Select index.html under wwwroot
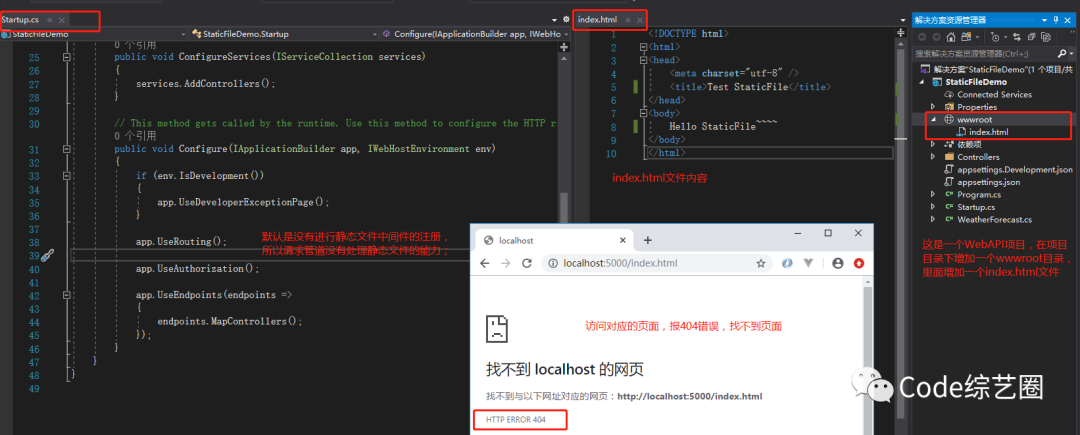Screen dimensions: 1080x435 click(x=988, y=132)
